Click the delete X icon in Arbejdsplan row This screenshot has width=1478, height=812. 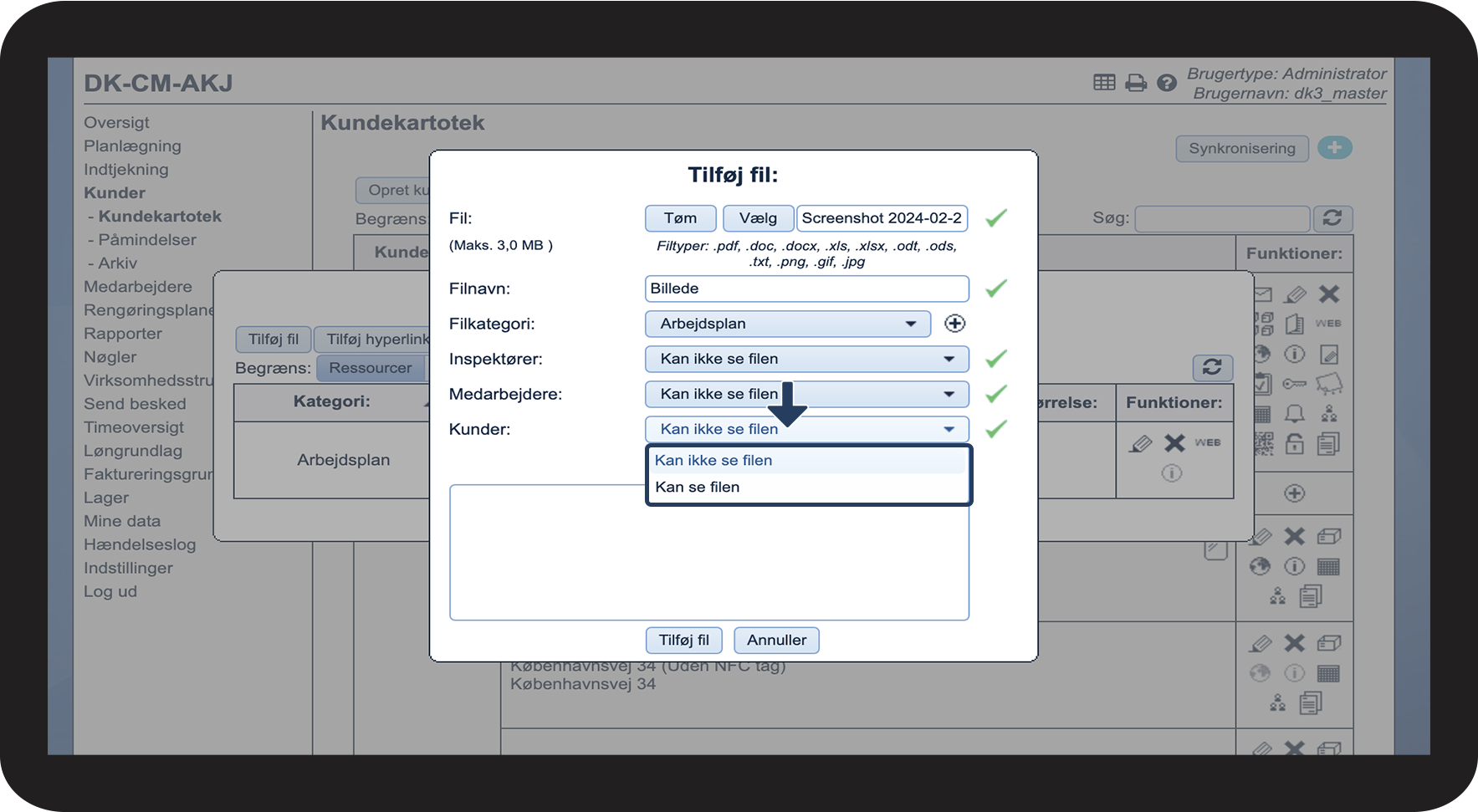coord(1174,443)
